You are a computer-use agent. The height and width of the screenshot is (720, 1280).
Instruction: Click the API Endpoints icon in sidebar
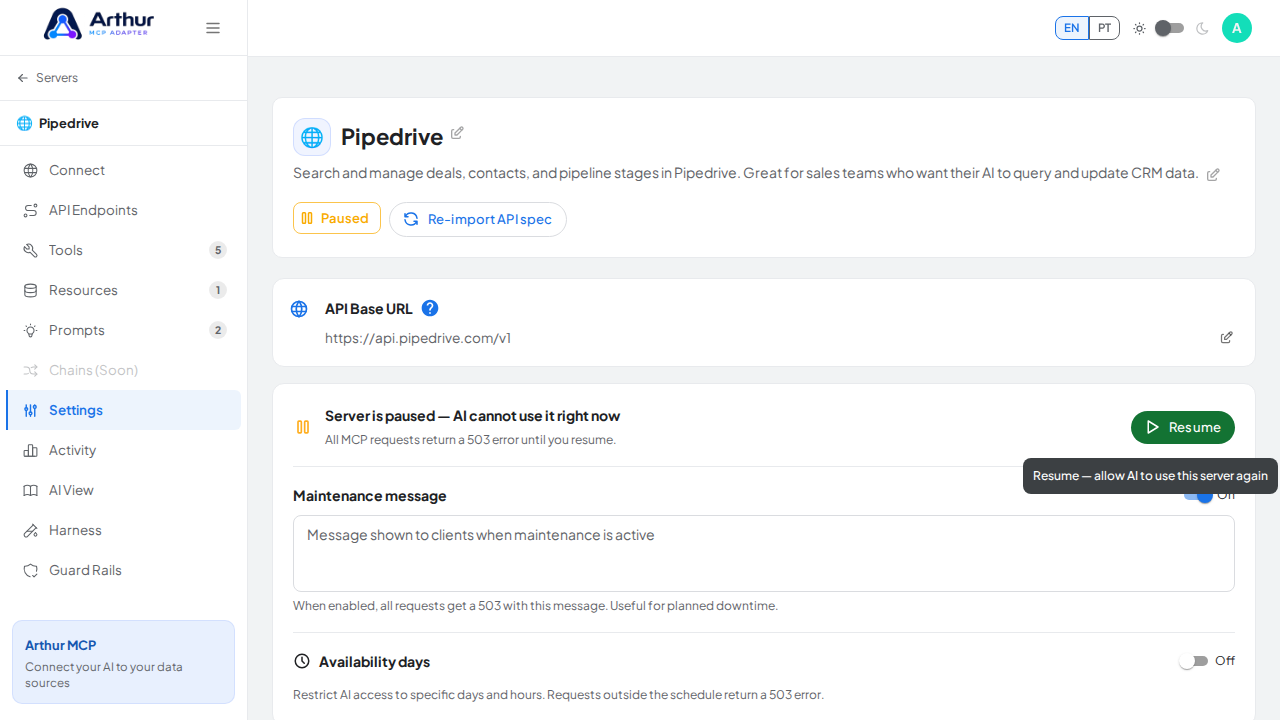tap(31, 210)
